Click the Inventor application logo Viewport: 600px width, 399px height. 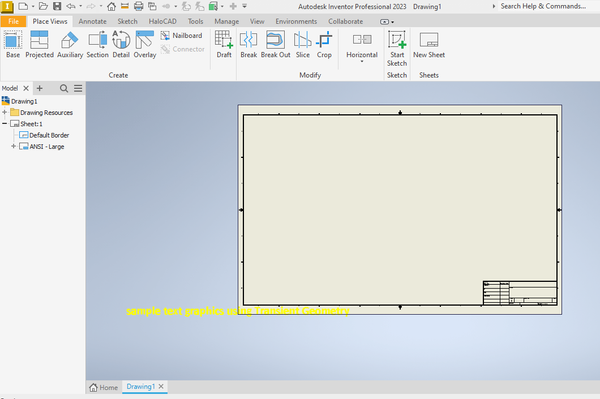click(7, 7)
